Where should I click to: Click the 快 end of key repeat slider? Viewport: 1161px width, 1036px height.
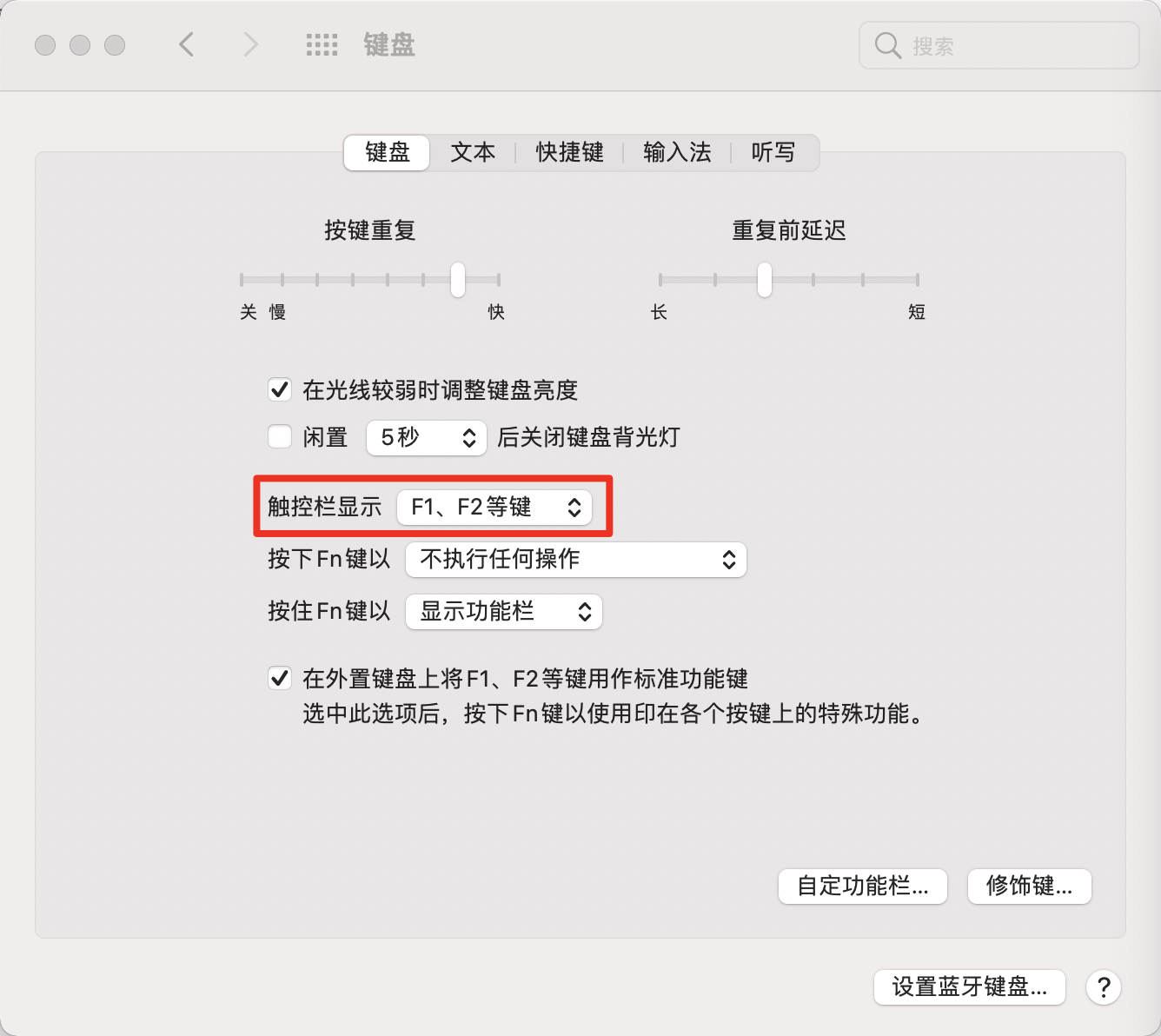(496, 312)
